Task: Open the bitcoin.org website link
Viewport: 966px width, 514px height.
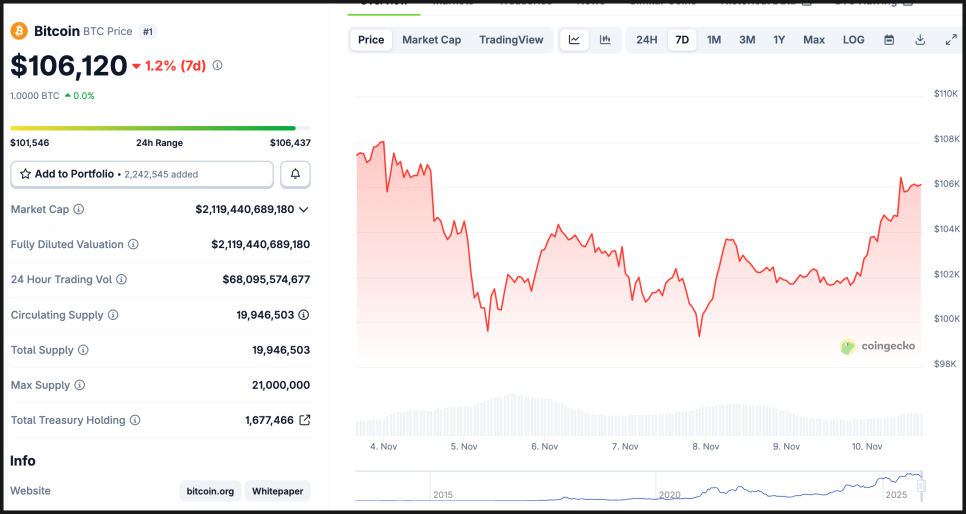Action: (210, 491)
